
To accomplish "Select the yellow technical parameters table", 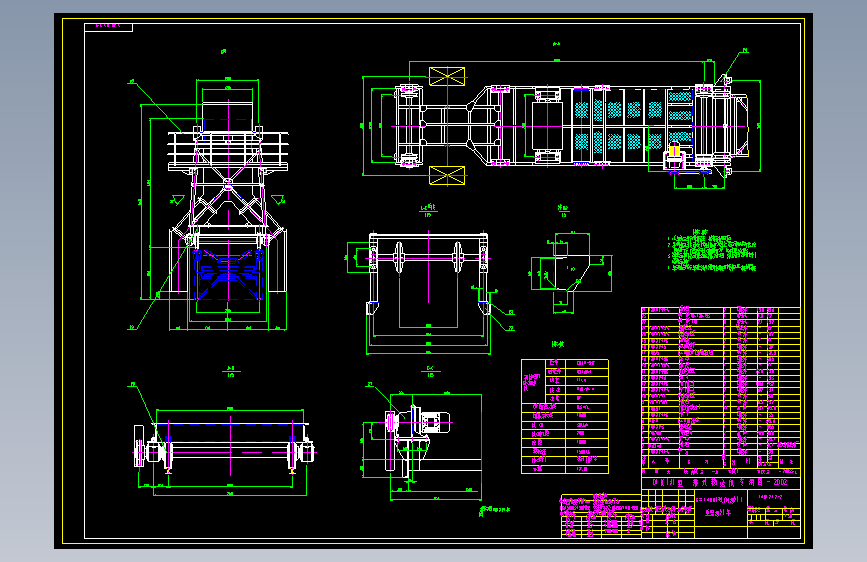I will point(565,416).
